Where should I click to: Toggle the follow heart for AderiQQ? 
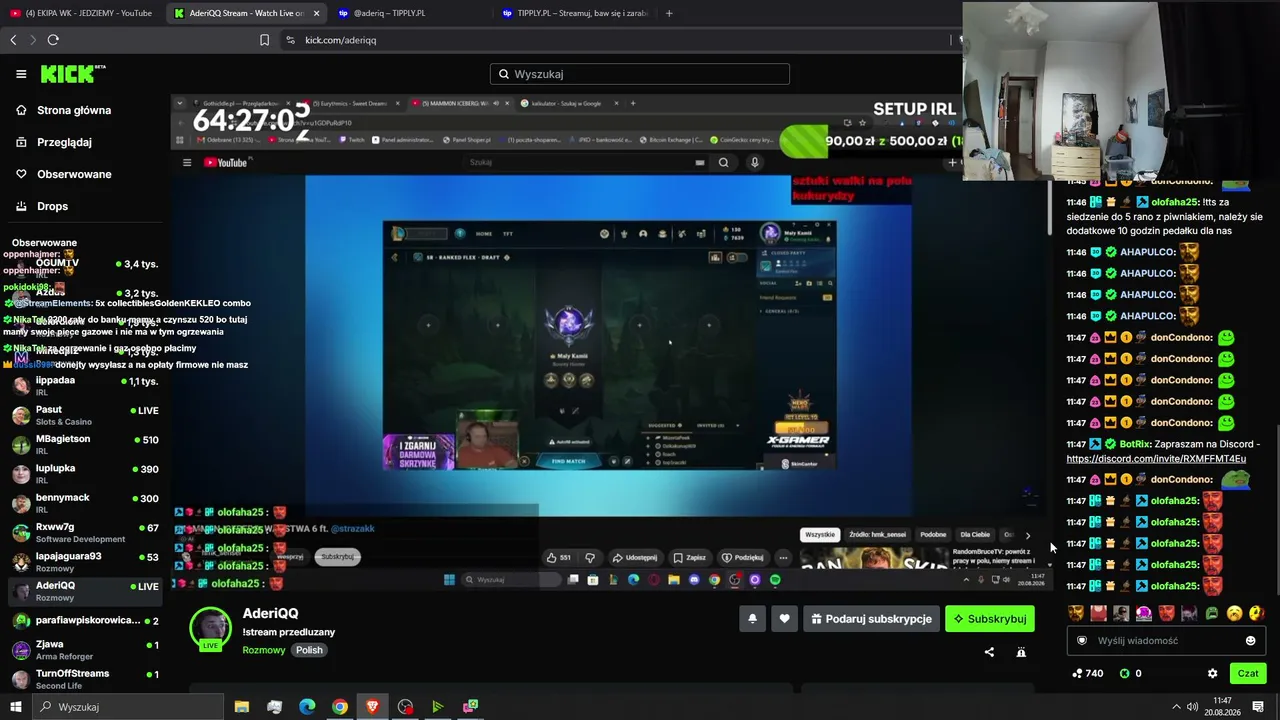coord(784,619)
